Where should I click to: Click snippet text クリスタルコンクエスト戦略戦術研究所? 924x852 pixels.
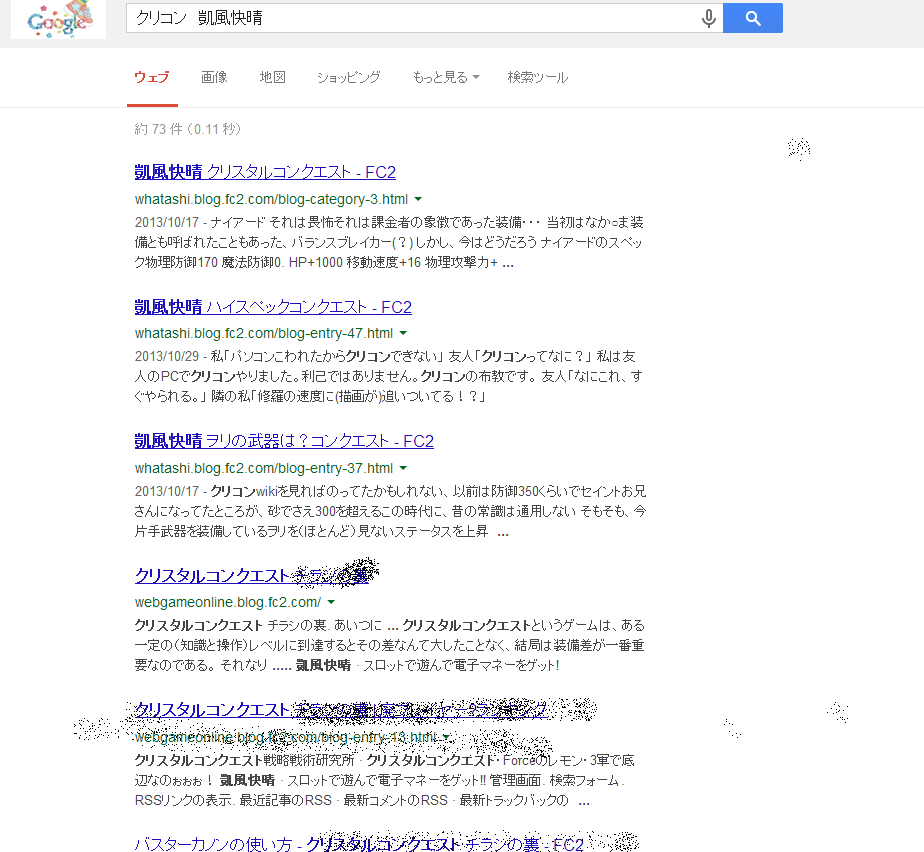click(245, 761)
